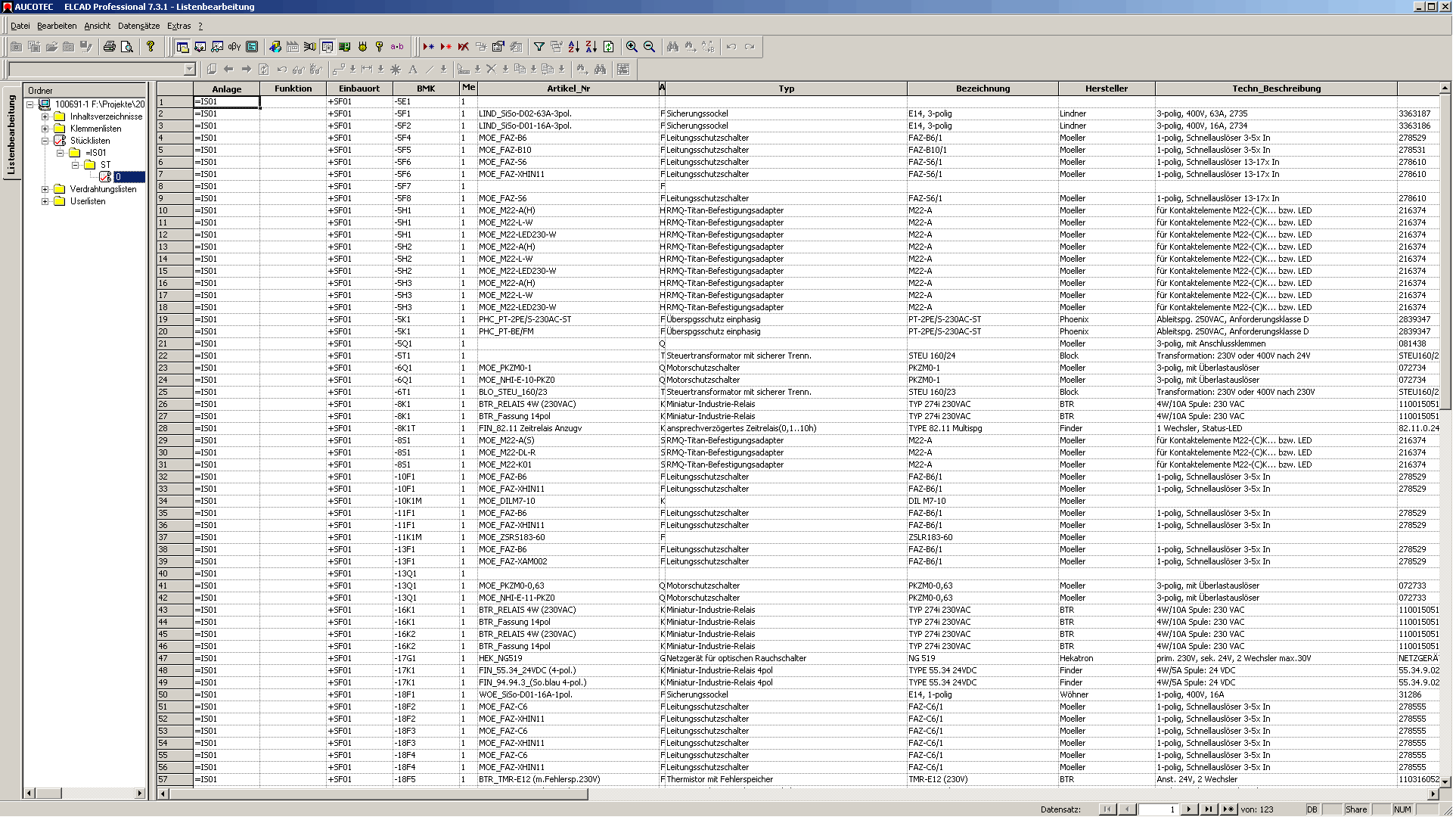Viewport: 1456px width, 817px height.
Task: Click the Hekatron manufacturer cell
Action: 1107,658
